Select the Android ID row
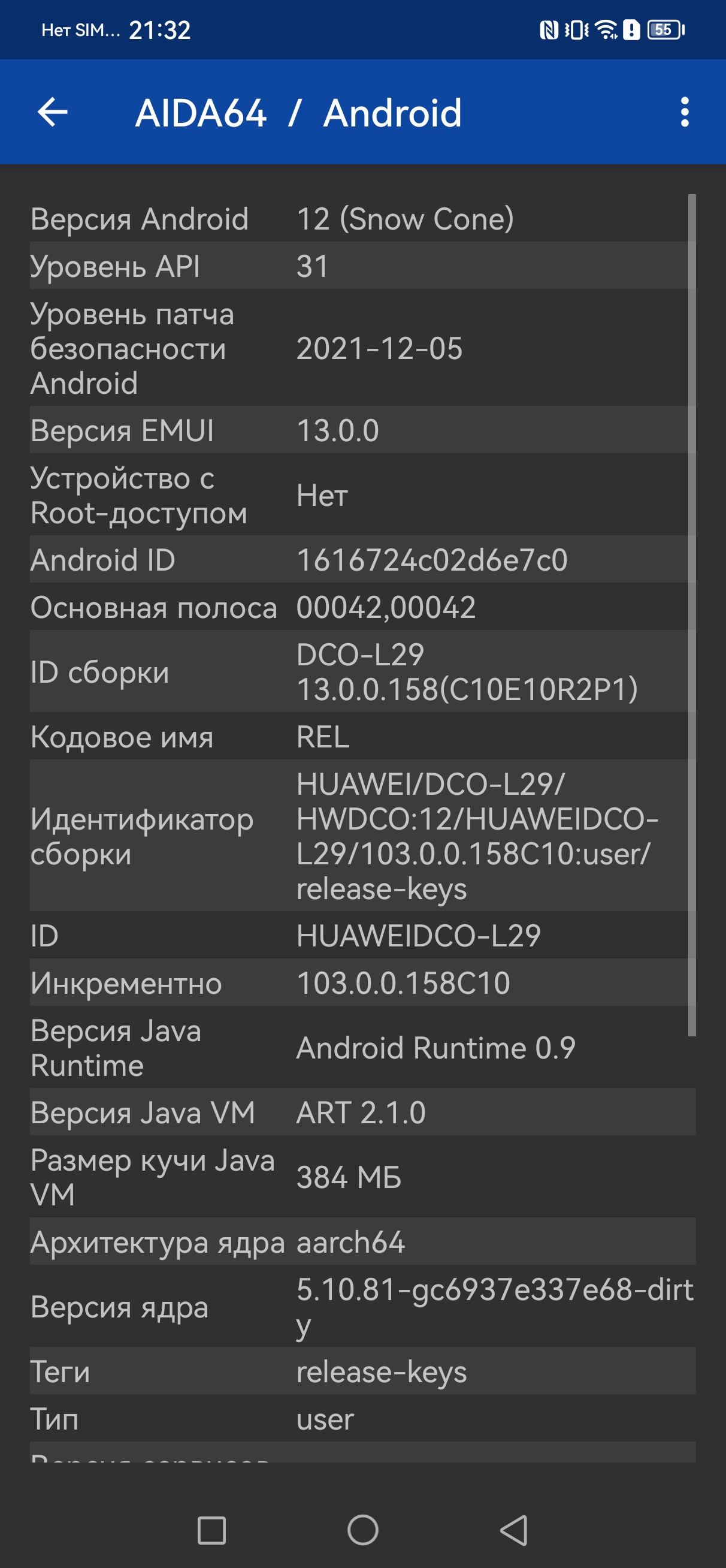Image resolution: width=726 pixels, height=1568 pixels. 362,559
